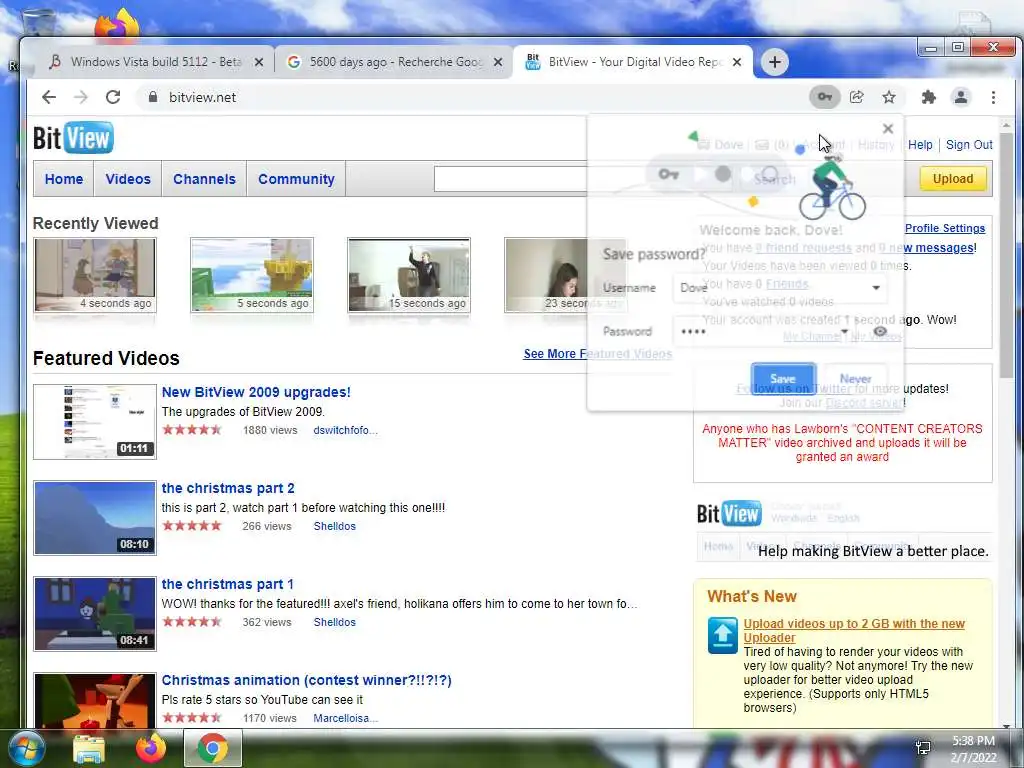The height and width of the screenshot is (768, 1024).
Task: Click the page scroll-down arrow
Action: click(x=1006, y=725)
